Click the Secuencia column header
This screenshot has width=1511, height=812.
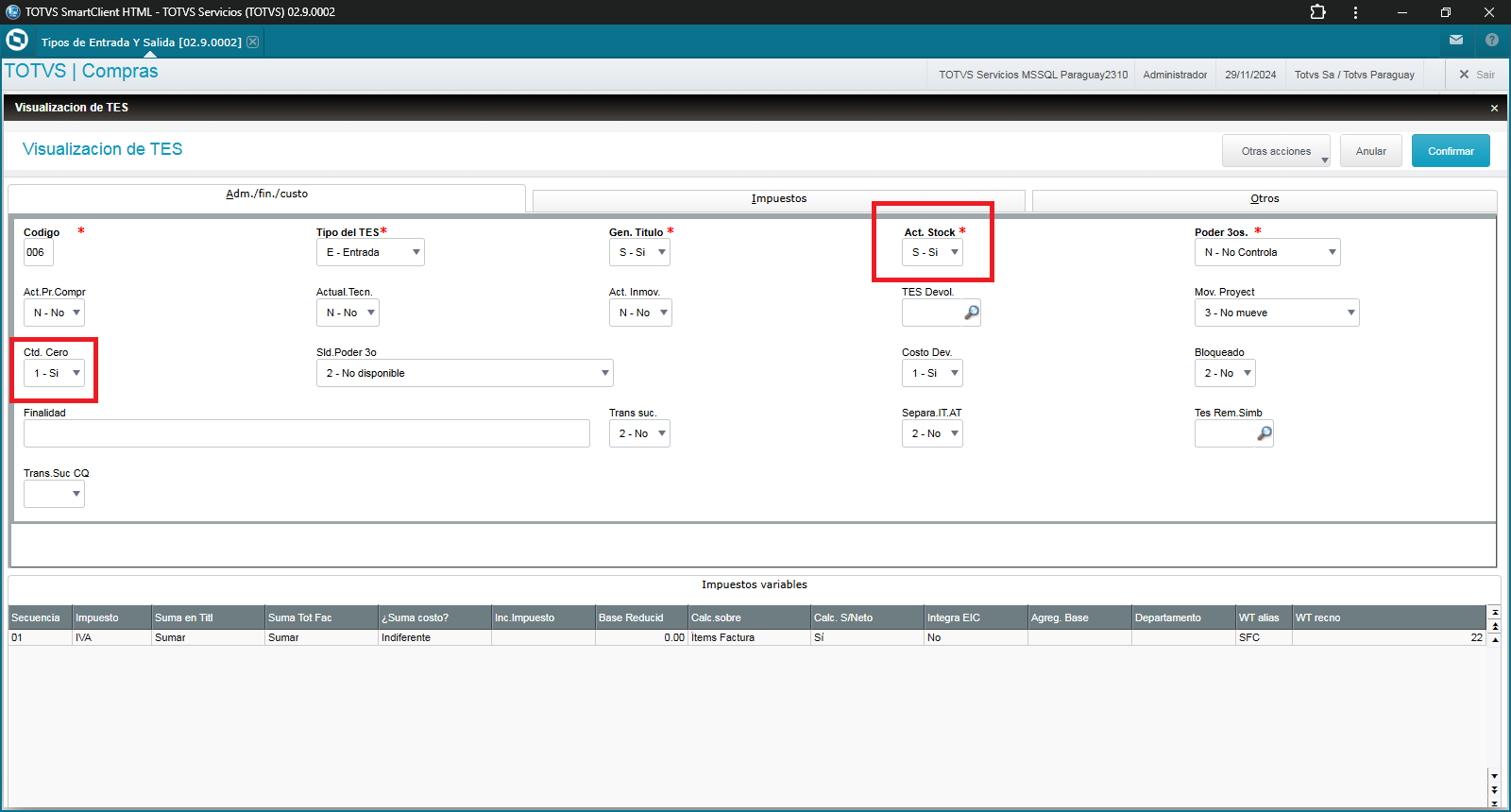click(x=41, y=617)
